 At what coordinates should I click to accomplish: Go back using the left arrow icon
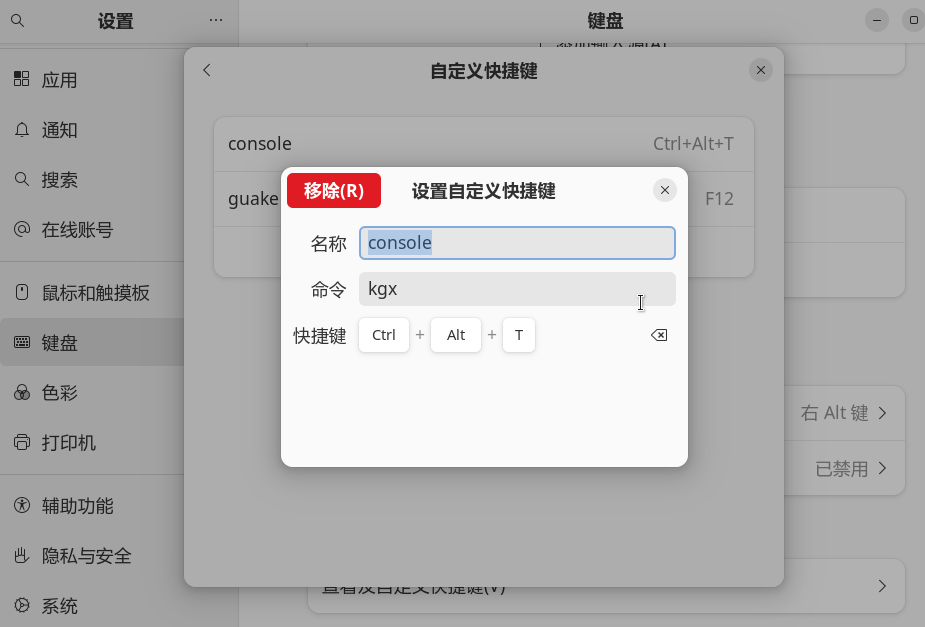[x=207, y=70]
